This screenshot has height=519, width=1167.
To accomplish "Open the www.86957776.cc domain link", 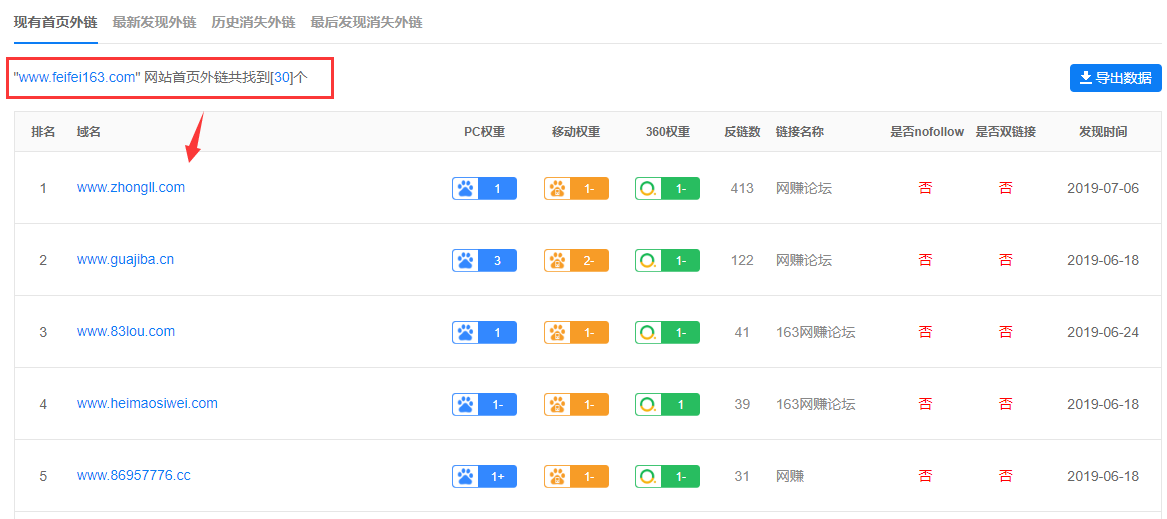I will pyautogui.click(x=133, y=475).
